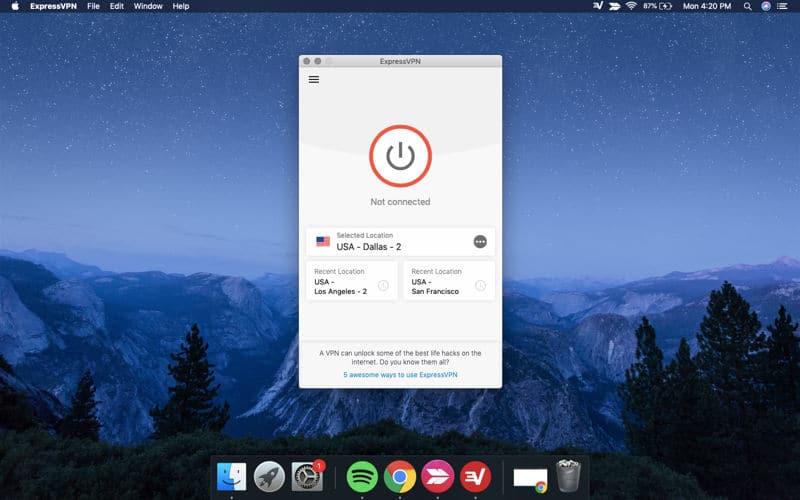Image resolution: width=800 pixels, height=500 pixels.
Task: Click clock icon on San Francisco card
Action: [x=481, y=286]
